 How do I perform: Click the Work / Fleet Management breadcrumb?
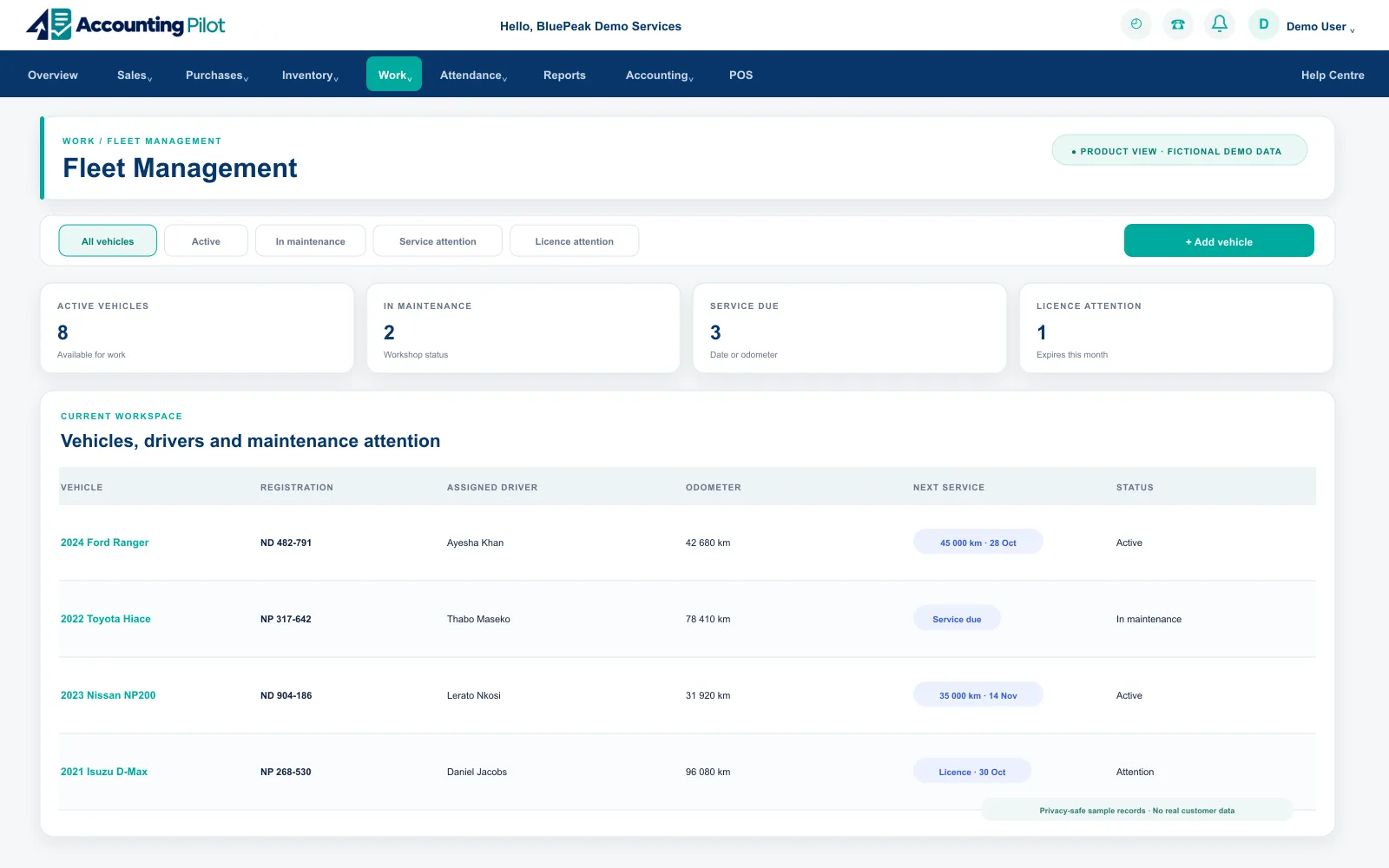coord(142,141)
